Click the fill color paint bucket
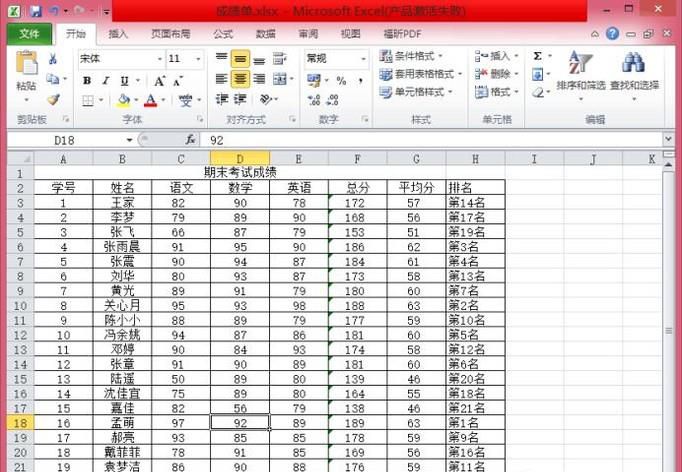Image resolution: width=682 pixels, height=472 pixels. pyautogui.click(x=124, y=100)
